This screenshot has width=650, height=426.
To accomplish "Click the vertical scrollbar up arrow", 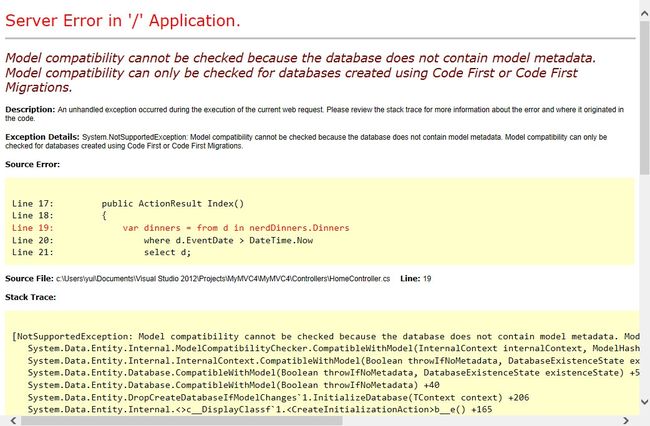I will (645, 14).
